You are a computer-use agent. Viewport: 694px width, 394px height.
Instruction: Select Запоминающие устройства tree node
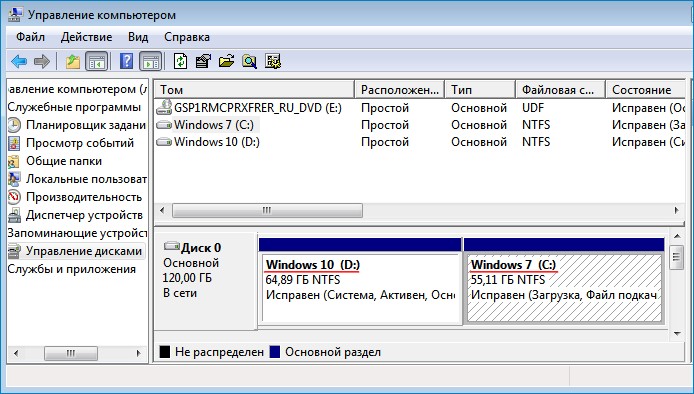[77, 233]
